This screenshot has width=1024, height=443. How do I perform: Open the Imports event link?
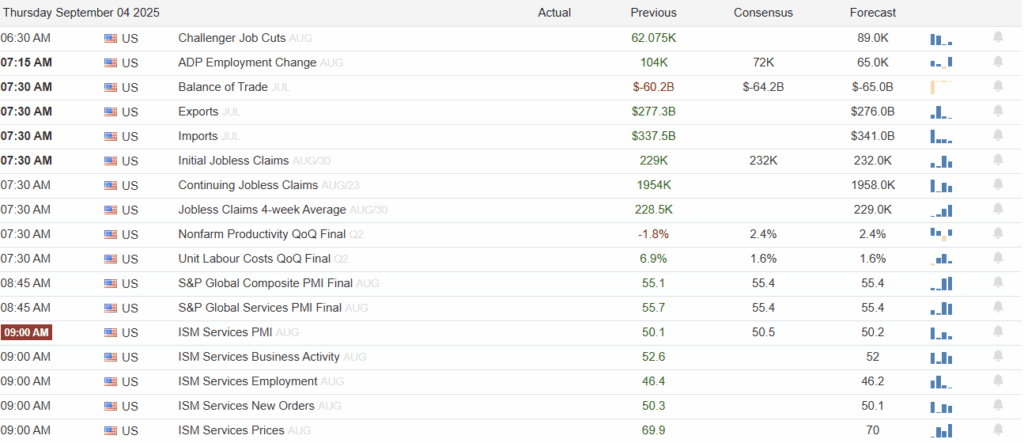pos(201,136)
